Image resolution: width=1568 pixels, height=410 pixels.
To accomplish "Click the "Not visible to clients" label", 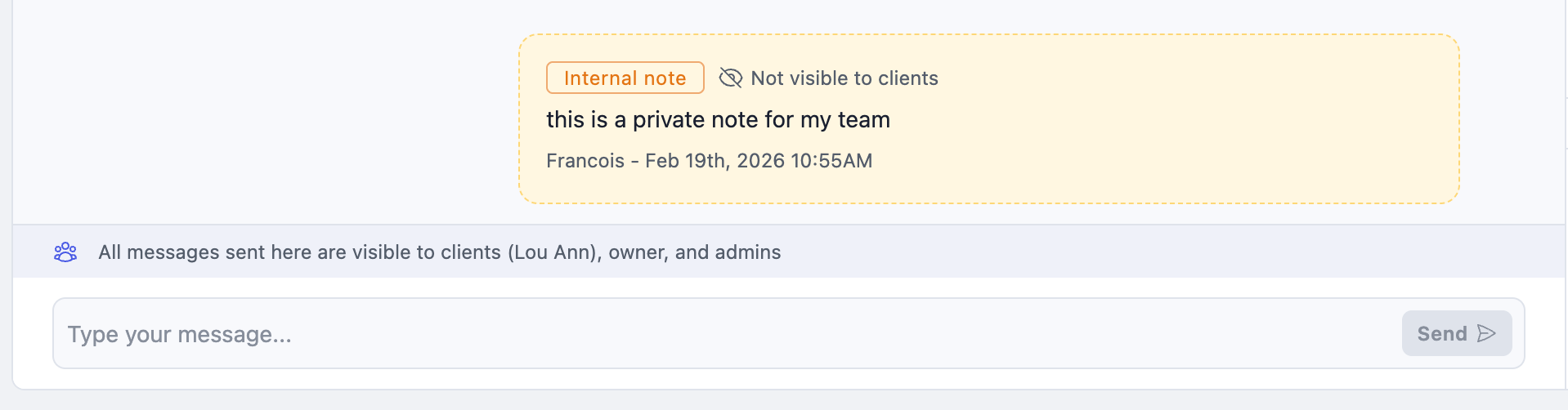I will click(844, 78).
